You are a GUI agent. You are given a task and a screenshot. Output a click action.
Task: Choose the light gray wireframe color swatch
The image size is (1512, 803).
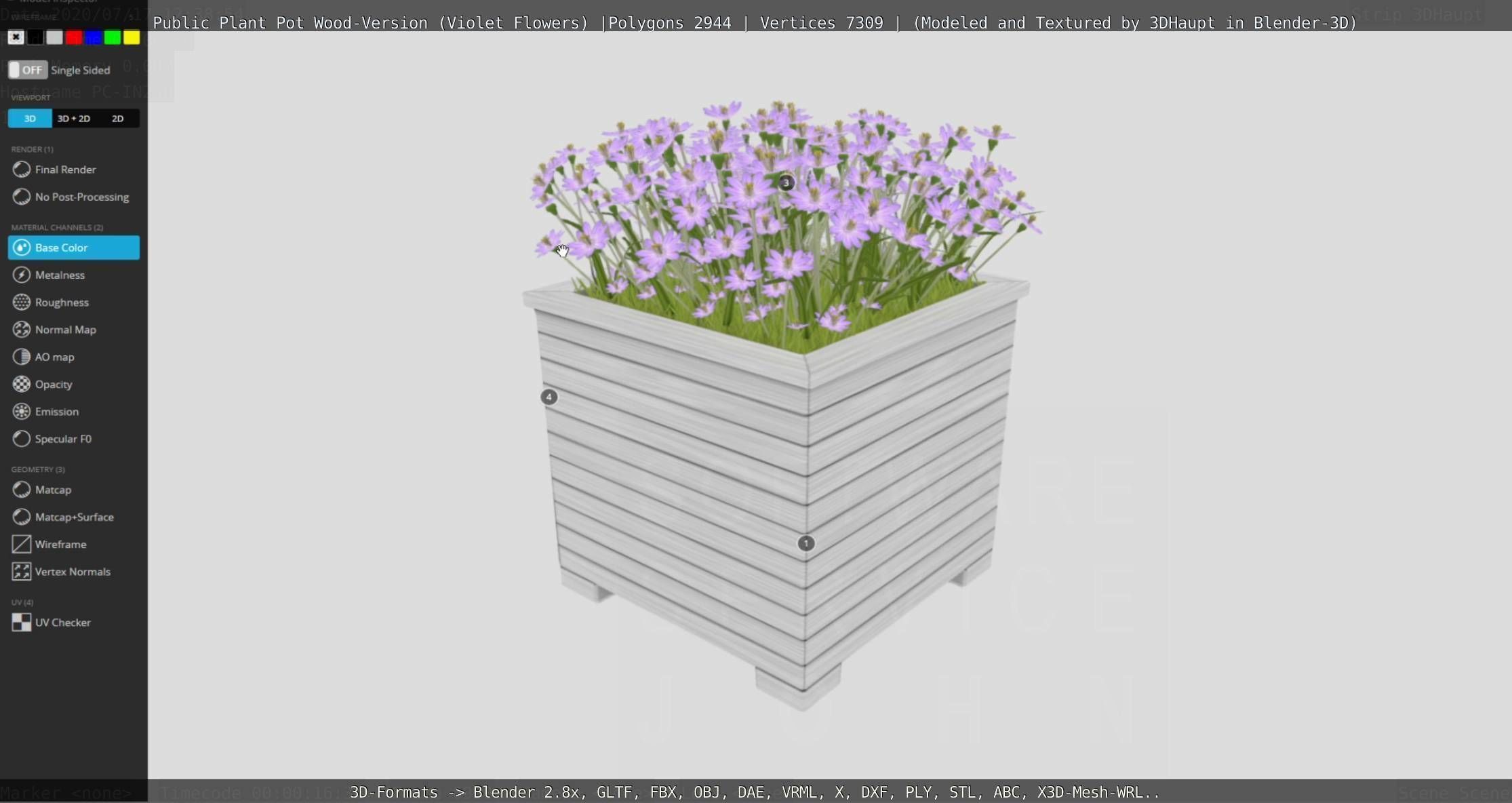click(54, 37)
